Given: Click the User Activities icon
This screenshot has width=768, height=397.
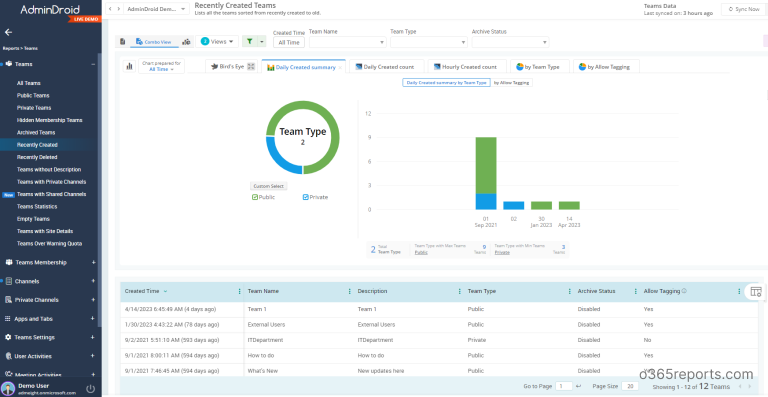Looking at the screenshot, I should click(8, 356).
